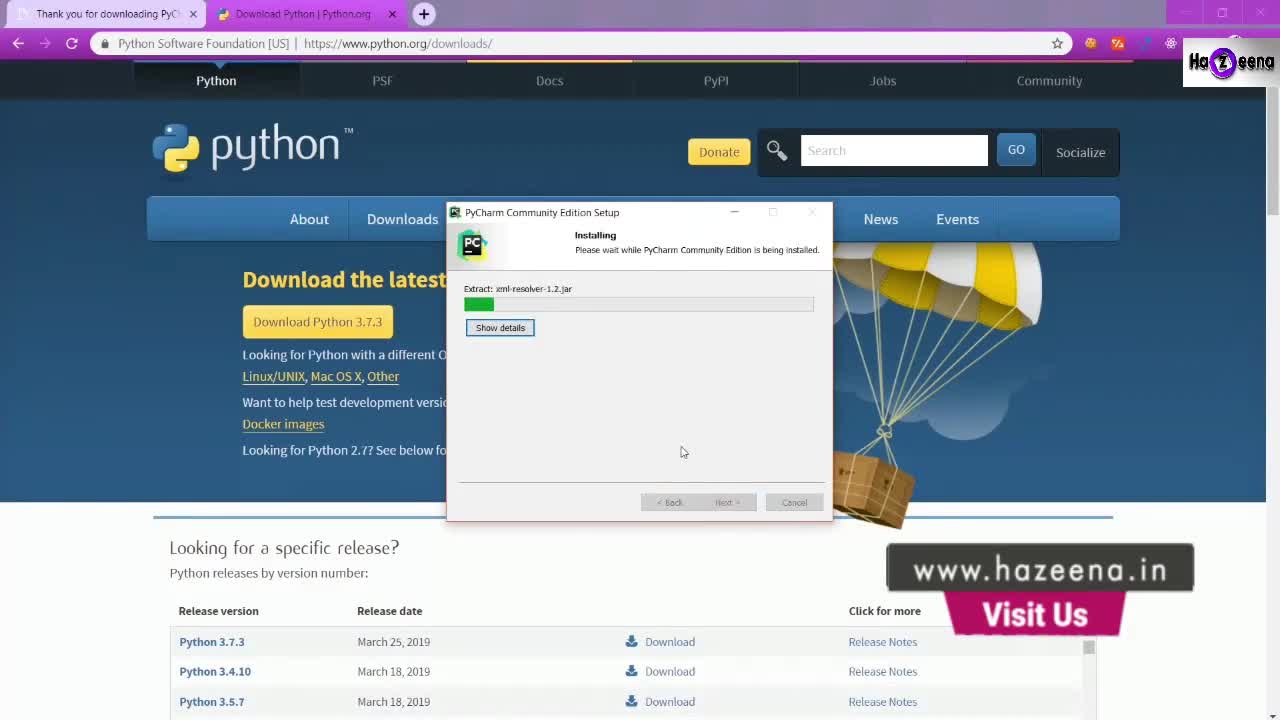Click the 'Release version' column header
Screen dimensions: 1280x720
[219, 611]
